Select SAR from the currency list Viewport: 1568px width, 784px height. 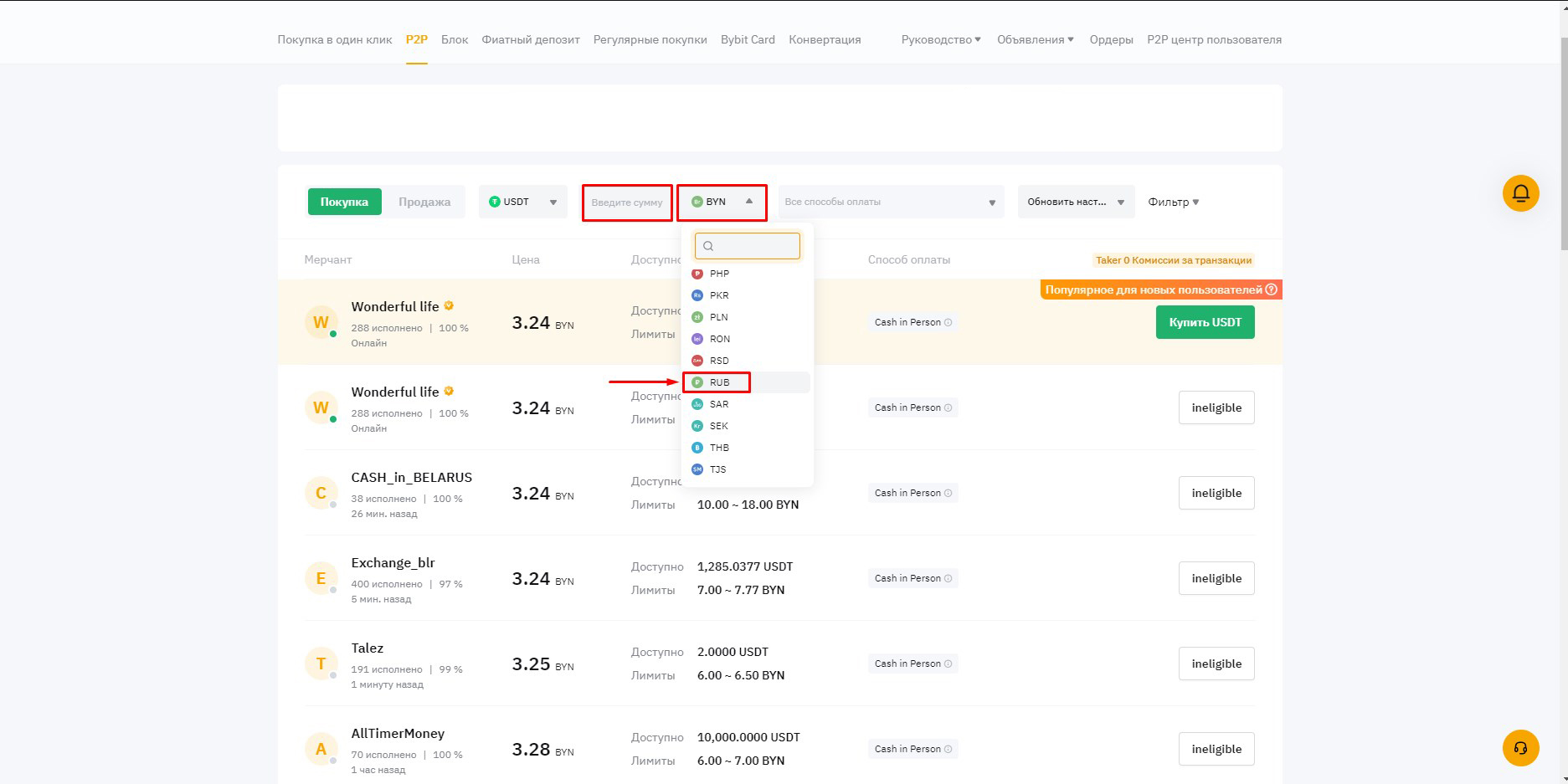pyautogui.click(x=746, y=404)
